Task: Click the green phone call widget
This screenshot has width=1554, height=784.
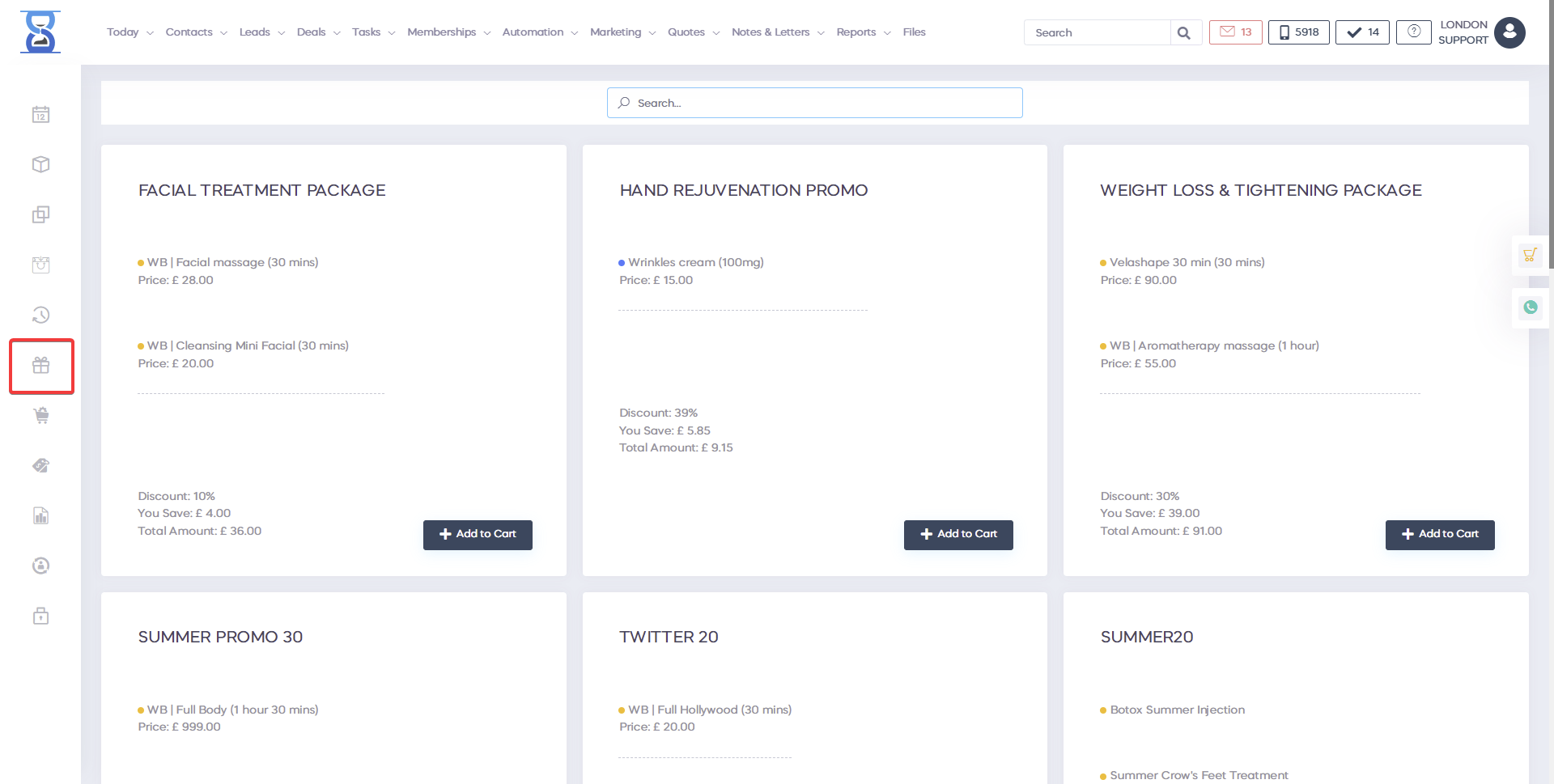Action: (1530, 307)
